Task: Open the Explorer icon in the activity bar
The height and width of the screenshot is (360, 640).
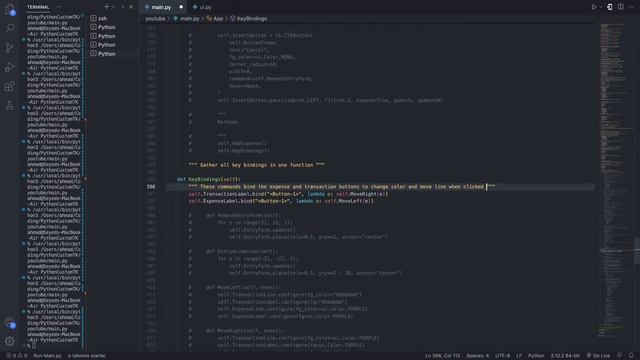Action: (10, 9)
